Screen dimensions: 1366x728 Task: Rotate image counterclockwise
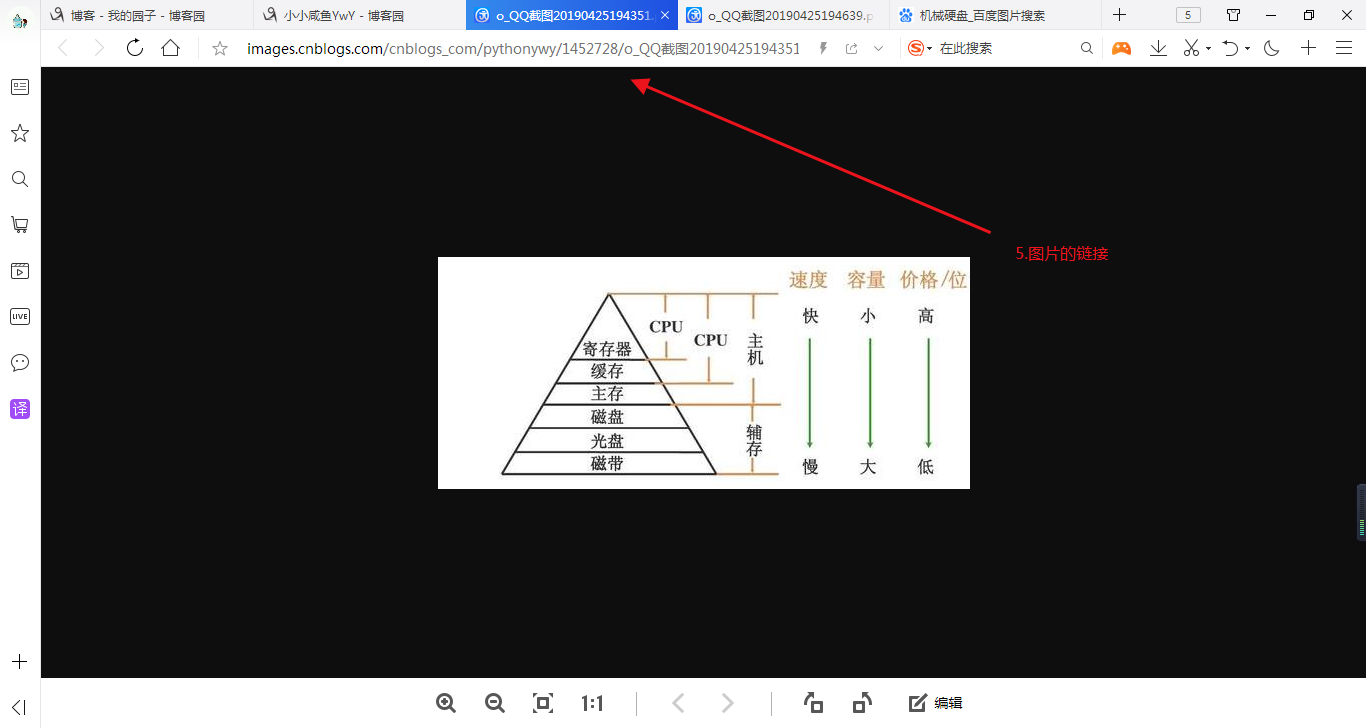tap(814, 703)
